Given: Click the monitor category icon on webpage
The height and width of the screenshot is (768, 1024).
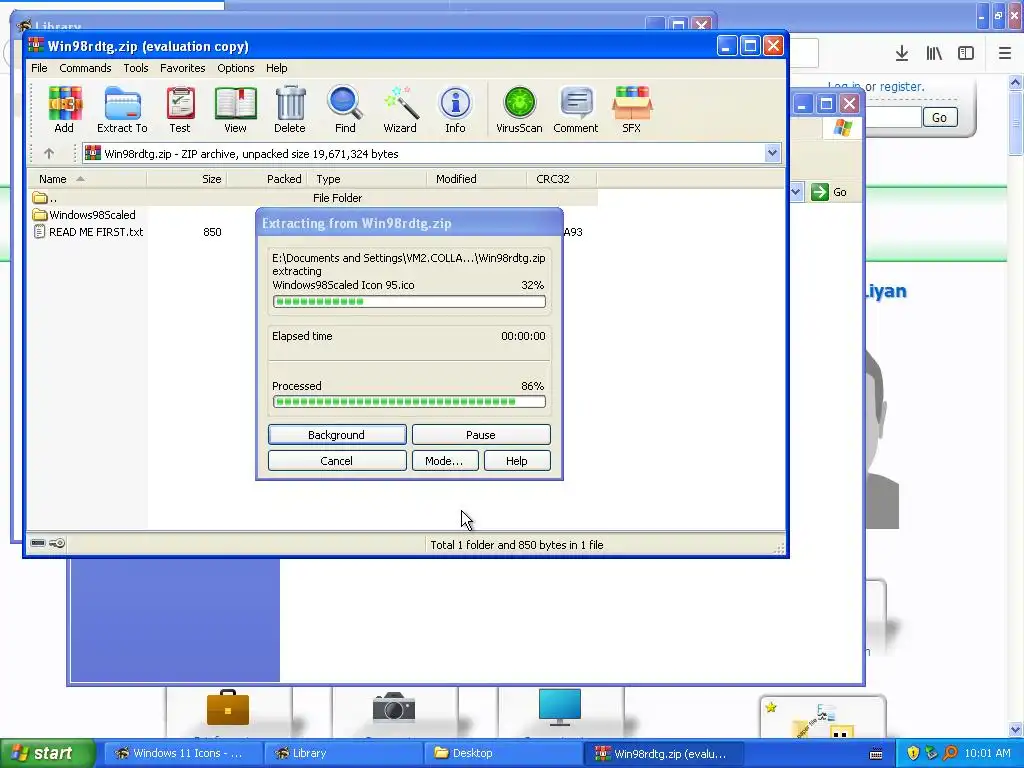Looking at the screenshot, I should click(560, 707).
